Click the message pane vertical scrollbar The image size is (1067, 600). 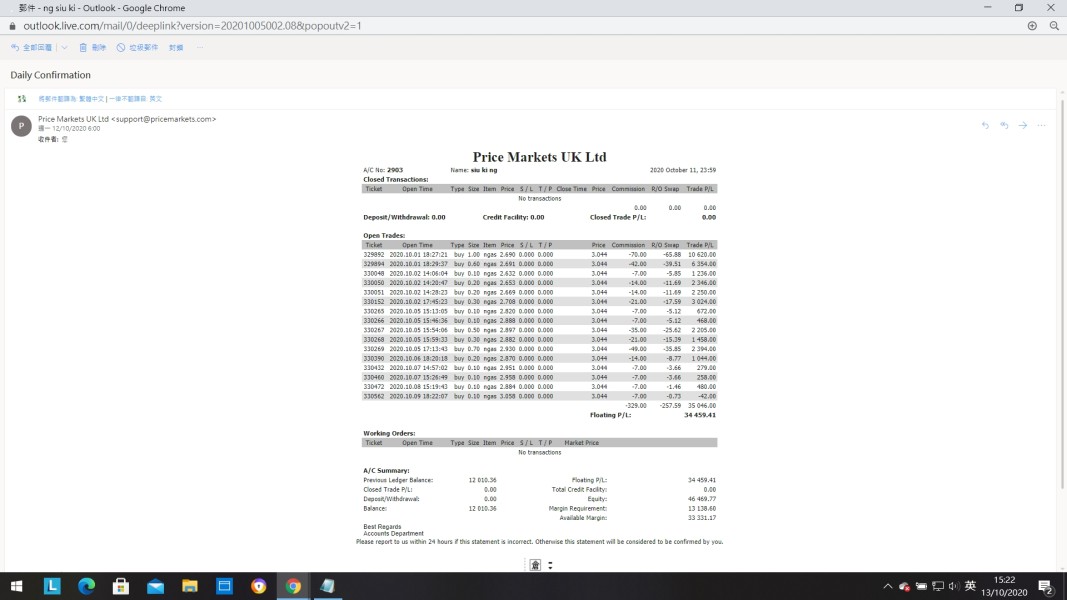tap(1062, 294)
